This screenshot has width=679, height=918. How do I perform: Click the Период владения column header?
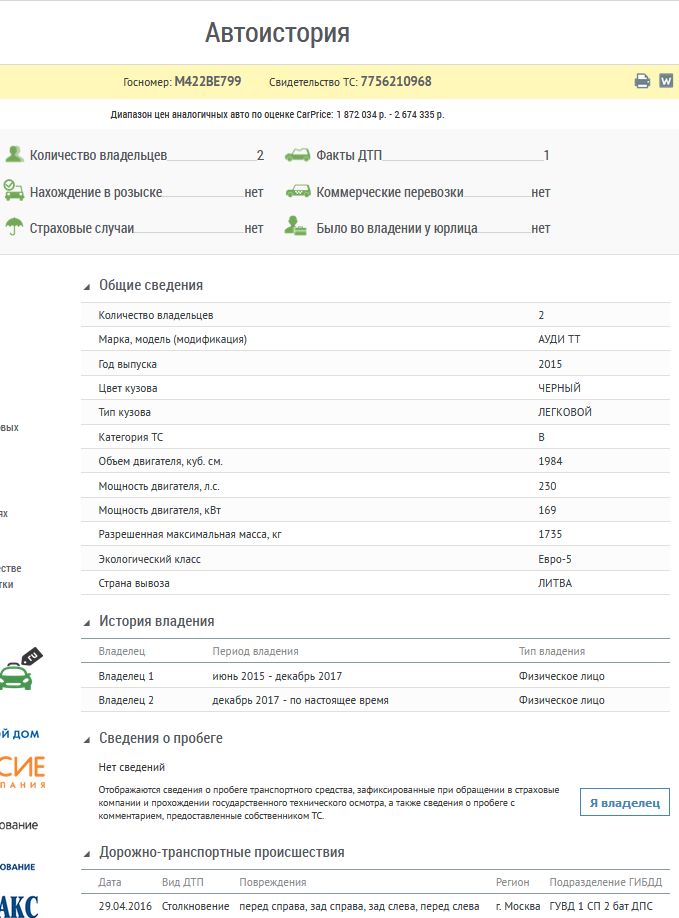[255, 651]
